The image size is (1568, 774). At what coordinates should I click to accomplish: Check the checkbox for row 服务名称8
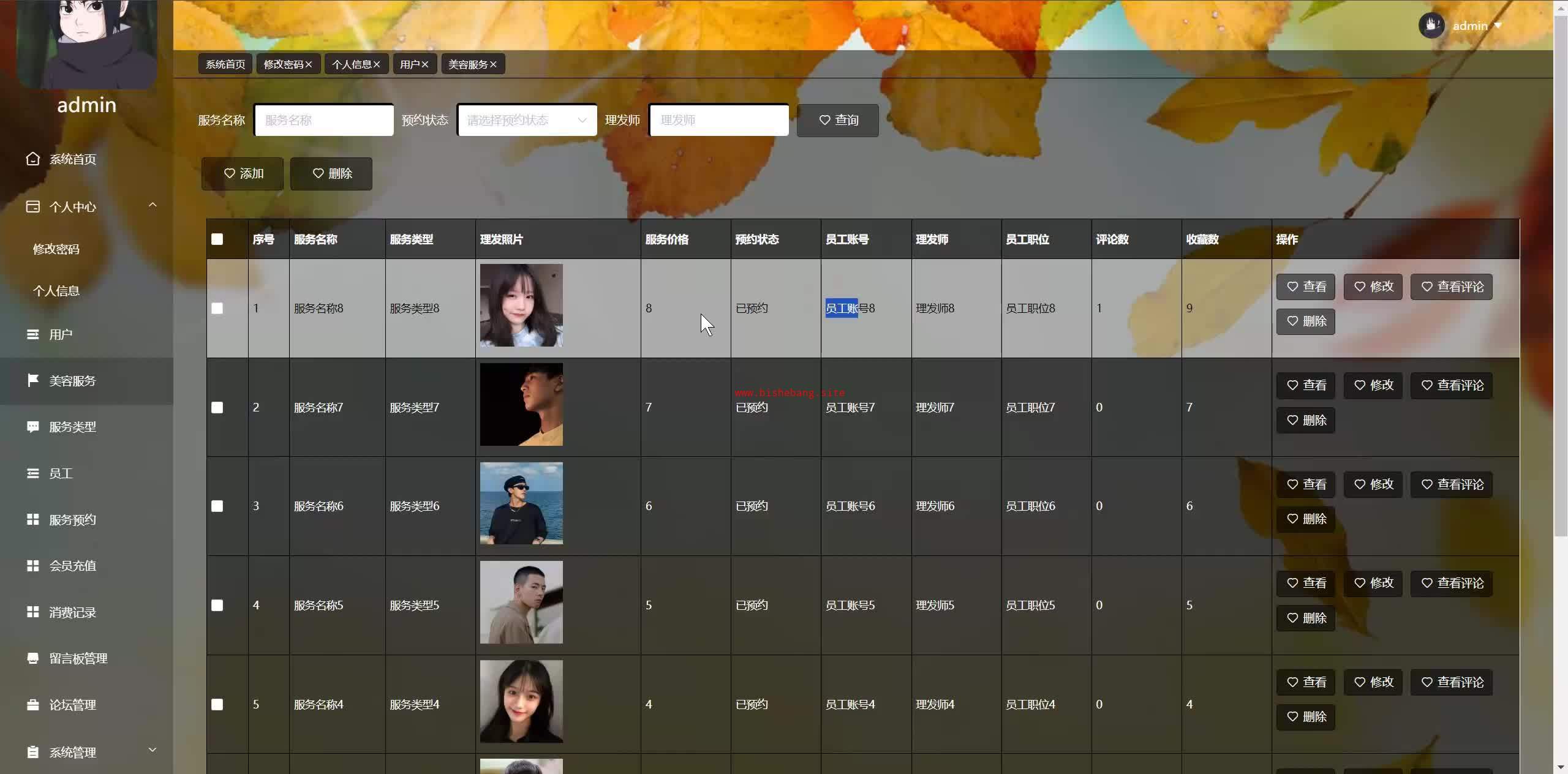coord(217,309)
